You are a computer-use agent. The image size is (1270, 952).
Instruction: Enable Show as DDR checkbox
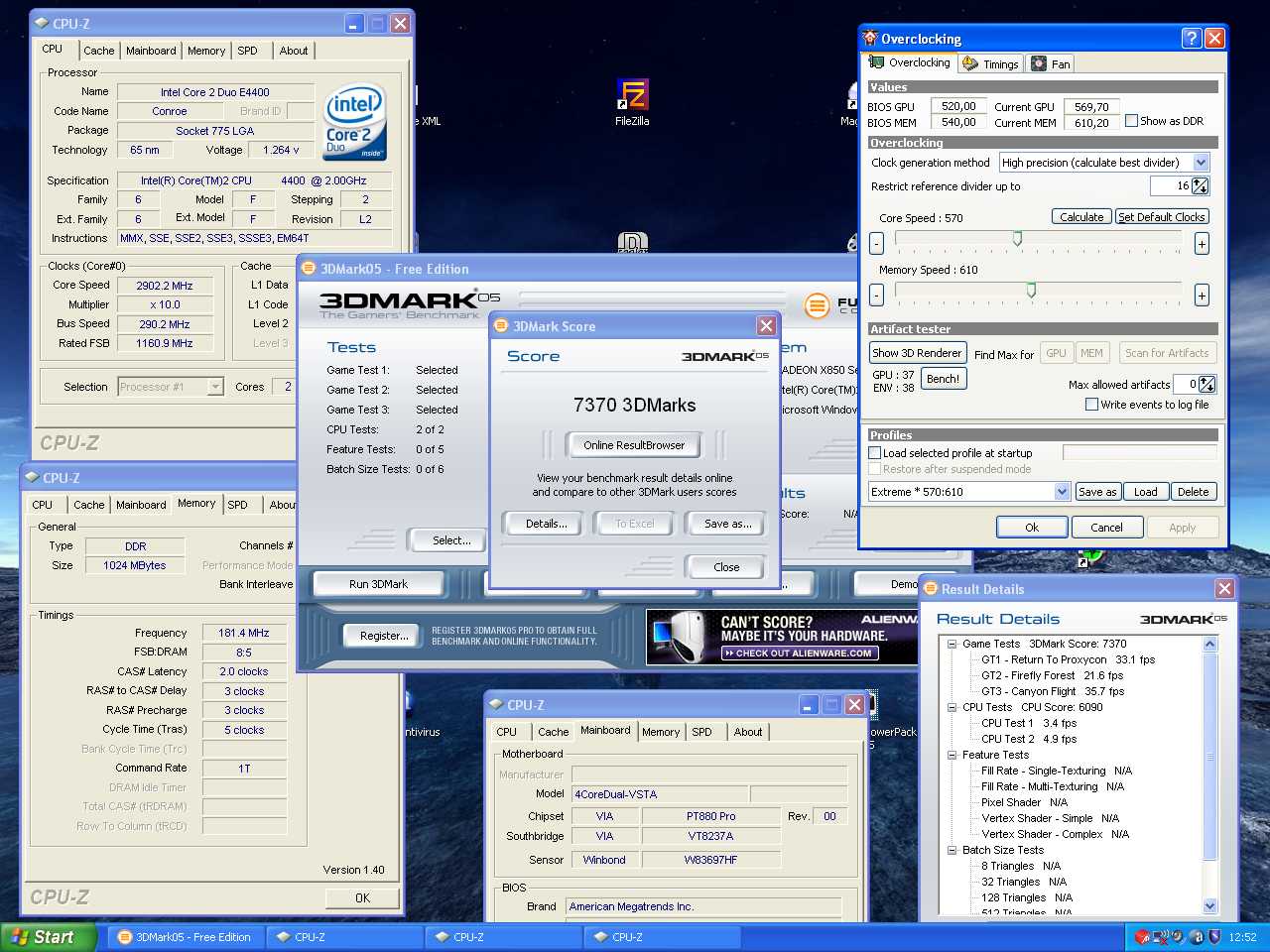point(1131,121)
